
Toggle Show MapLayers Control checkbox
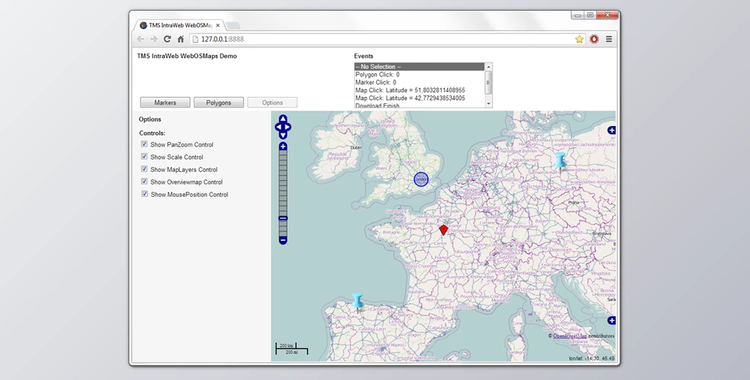coord(144,169)
